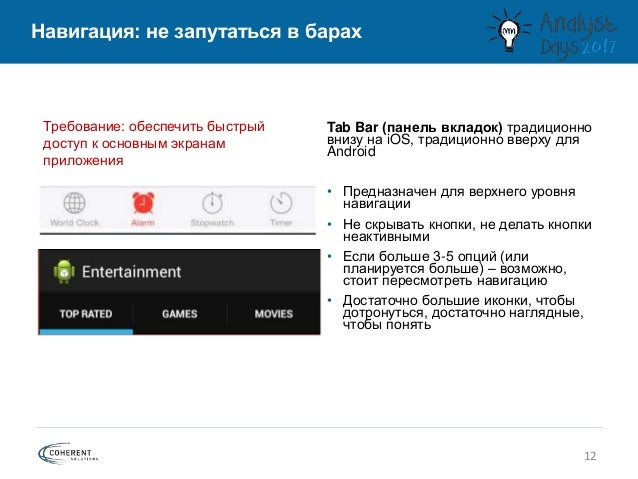
Task: Tap the Timer dial icon
Action: [281, 203]
